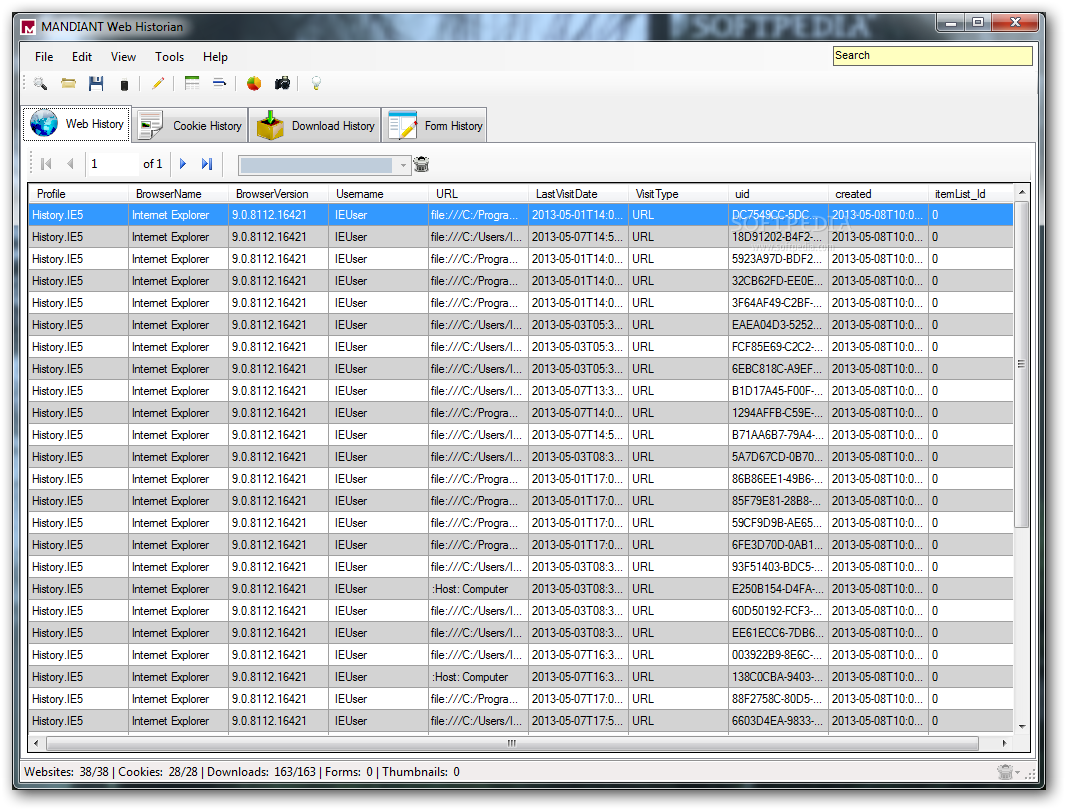Open the Edit menu

coord(82,57)
